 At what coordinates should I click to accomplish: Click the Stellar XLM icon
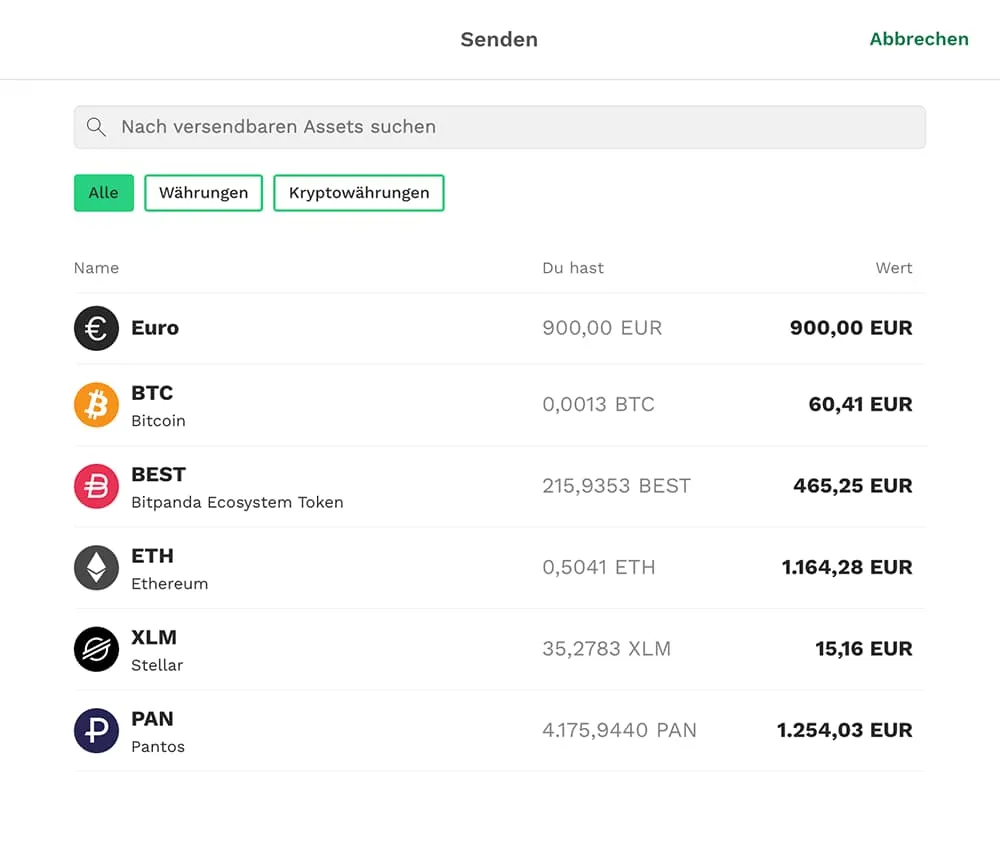(96, 650)
